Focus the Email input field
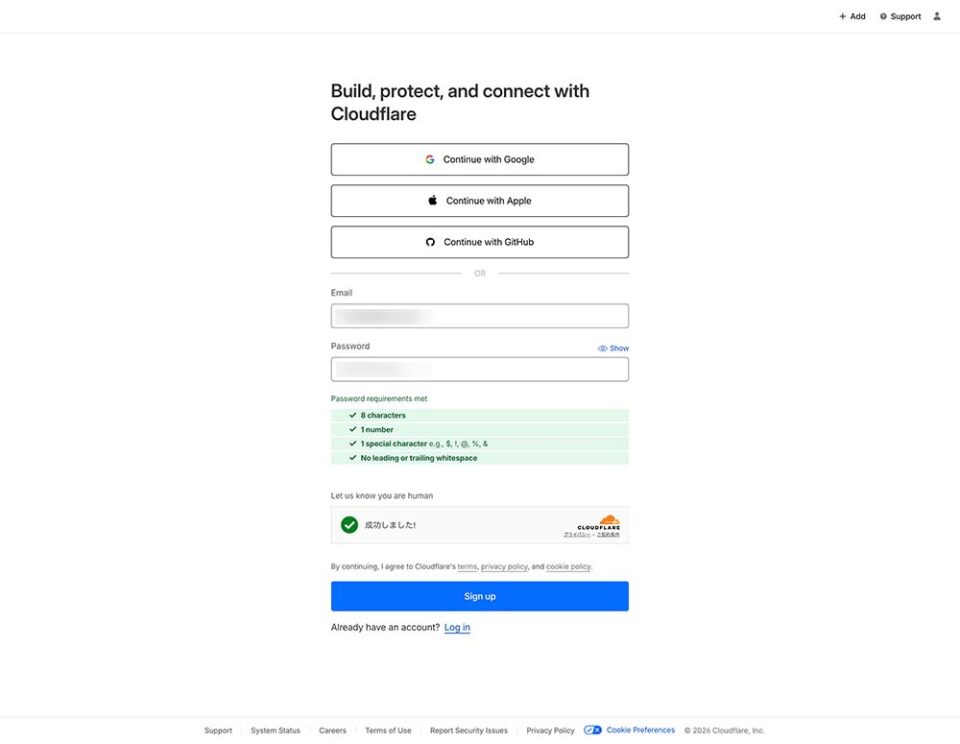The image size is (960, 744). click(x=479, y=316)
